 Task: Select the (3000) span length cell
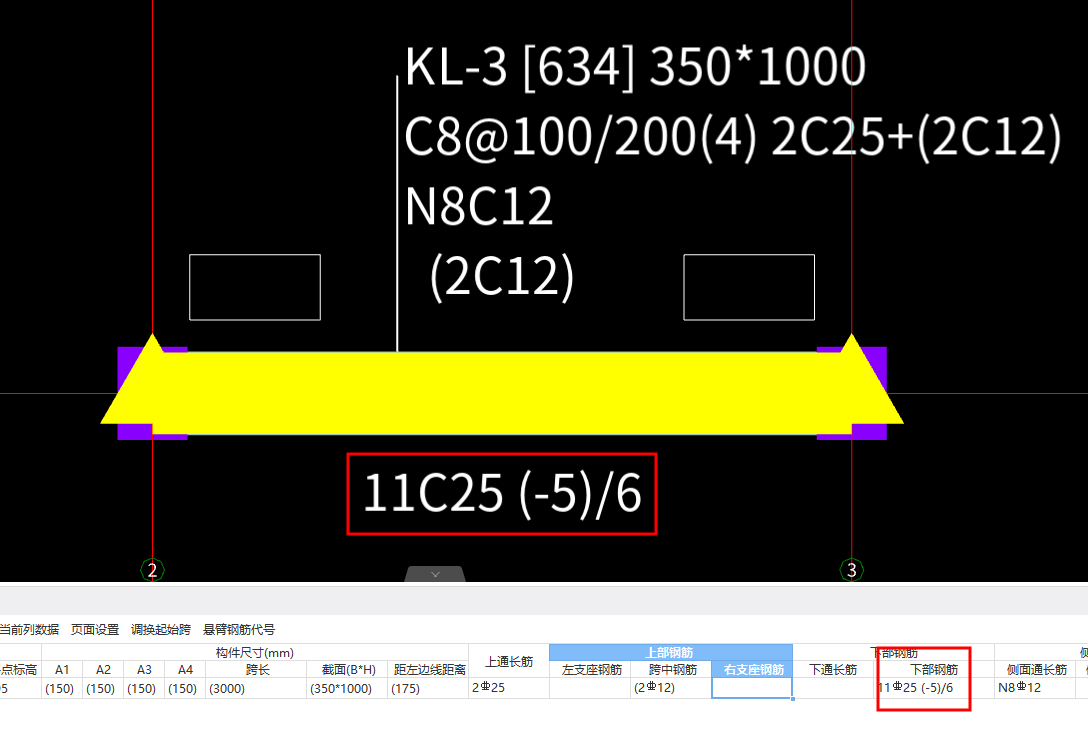tap(256, 688)
